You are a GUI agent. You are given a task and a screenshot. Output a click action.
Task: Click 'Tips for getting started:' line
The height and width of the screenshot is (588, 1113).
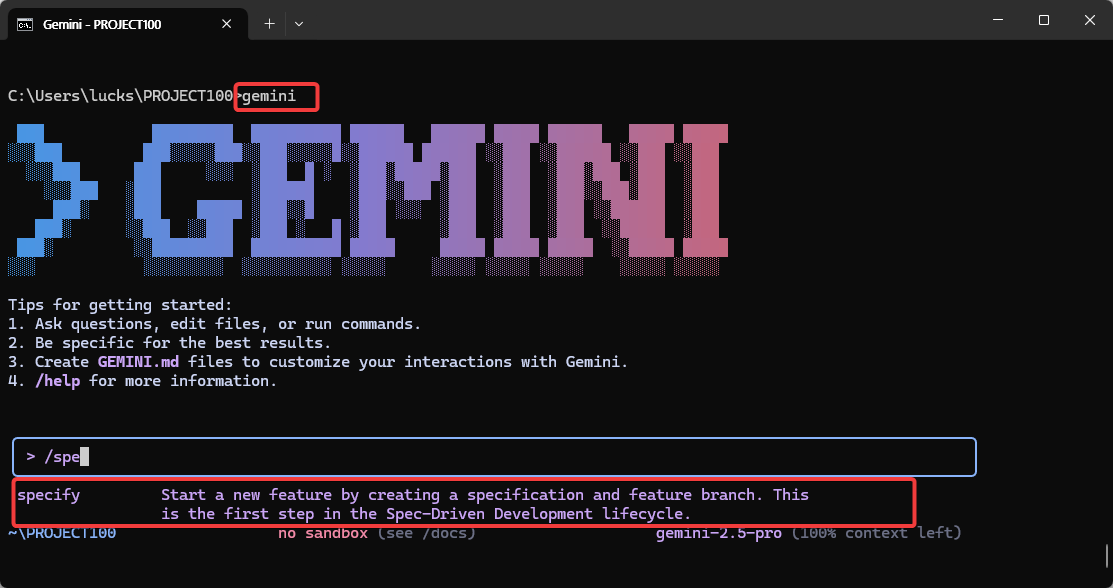pos(120,305)
